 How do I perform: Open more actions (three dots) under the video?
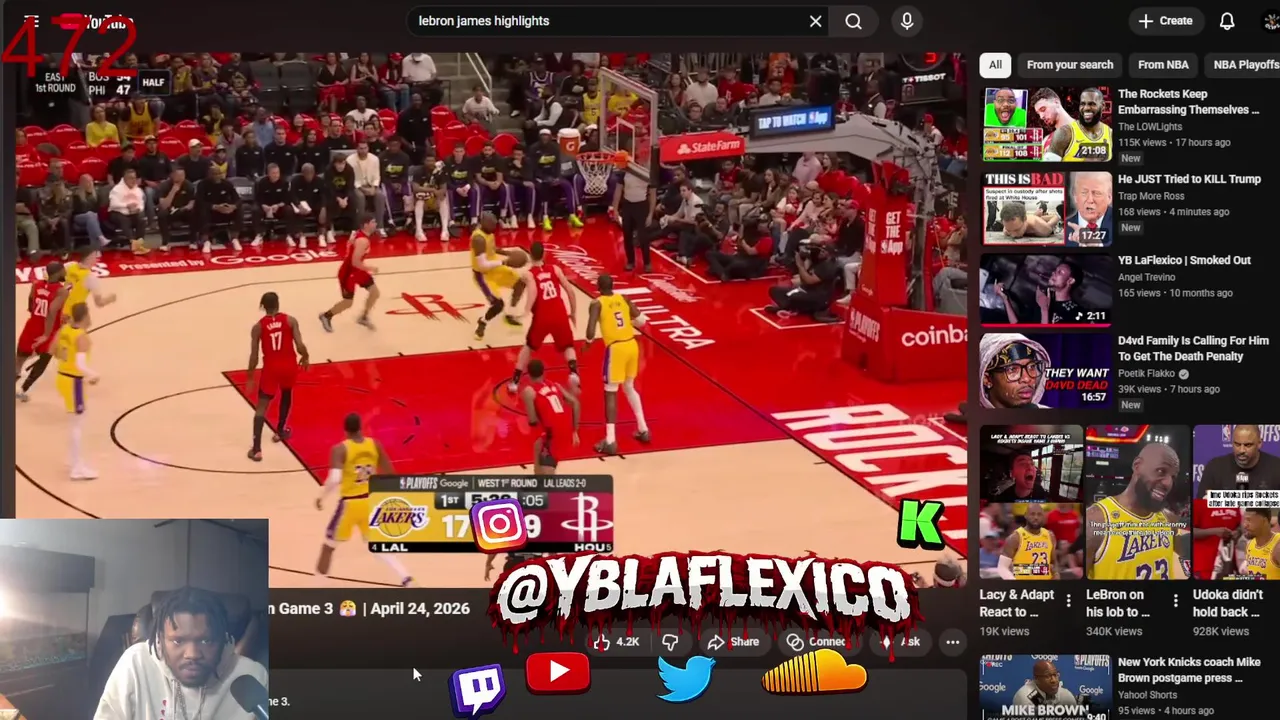(x=952, y=642)
